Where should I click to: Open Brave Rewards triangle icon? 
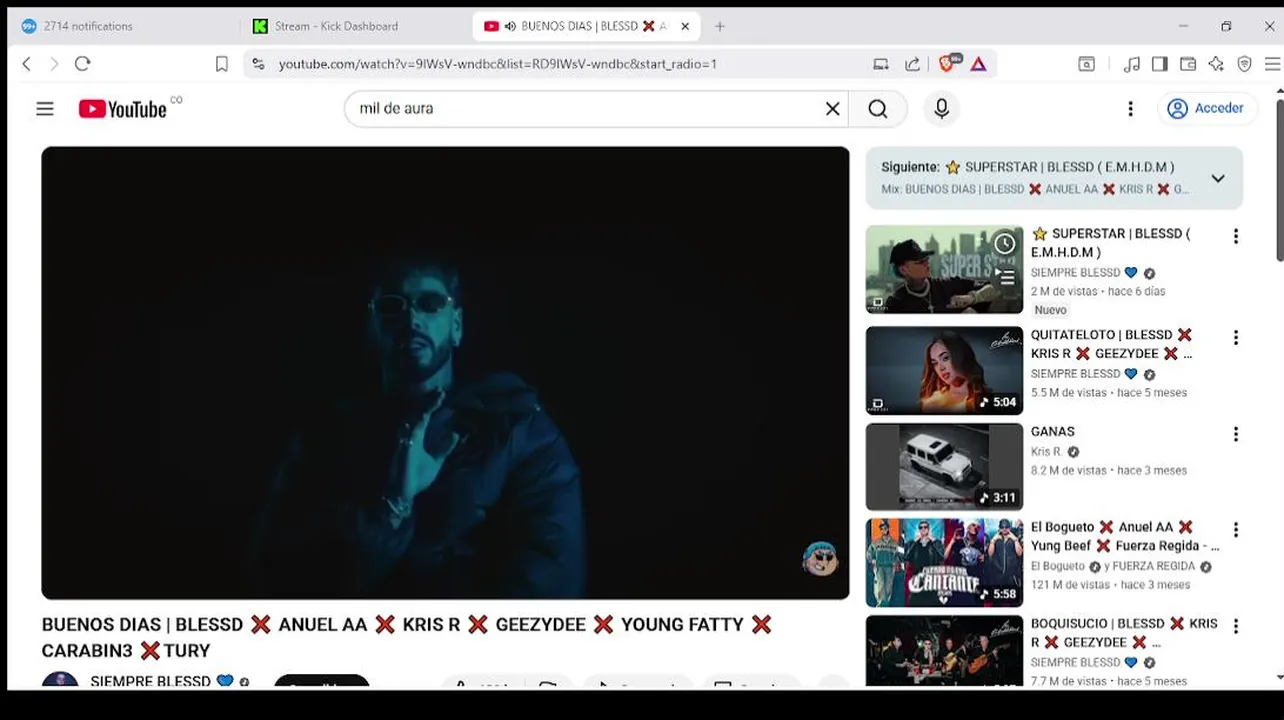(978, 64)
